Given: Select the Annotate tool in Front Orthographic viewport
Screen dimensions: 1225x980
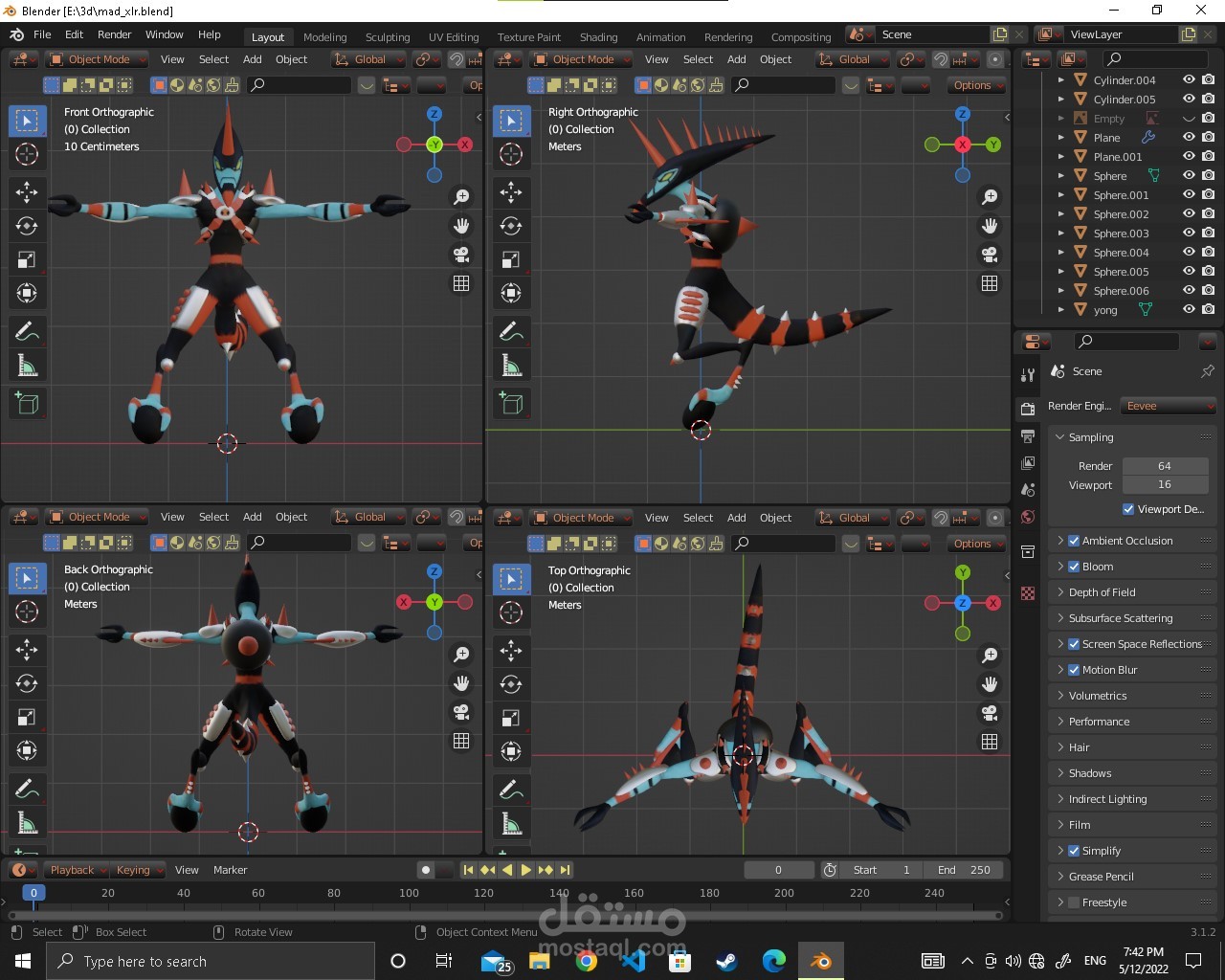Looking at the screenshot, I should [27, 331].
